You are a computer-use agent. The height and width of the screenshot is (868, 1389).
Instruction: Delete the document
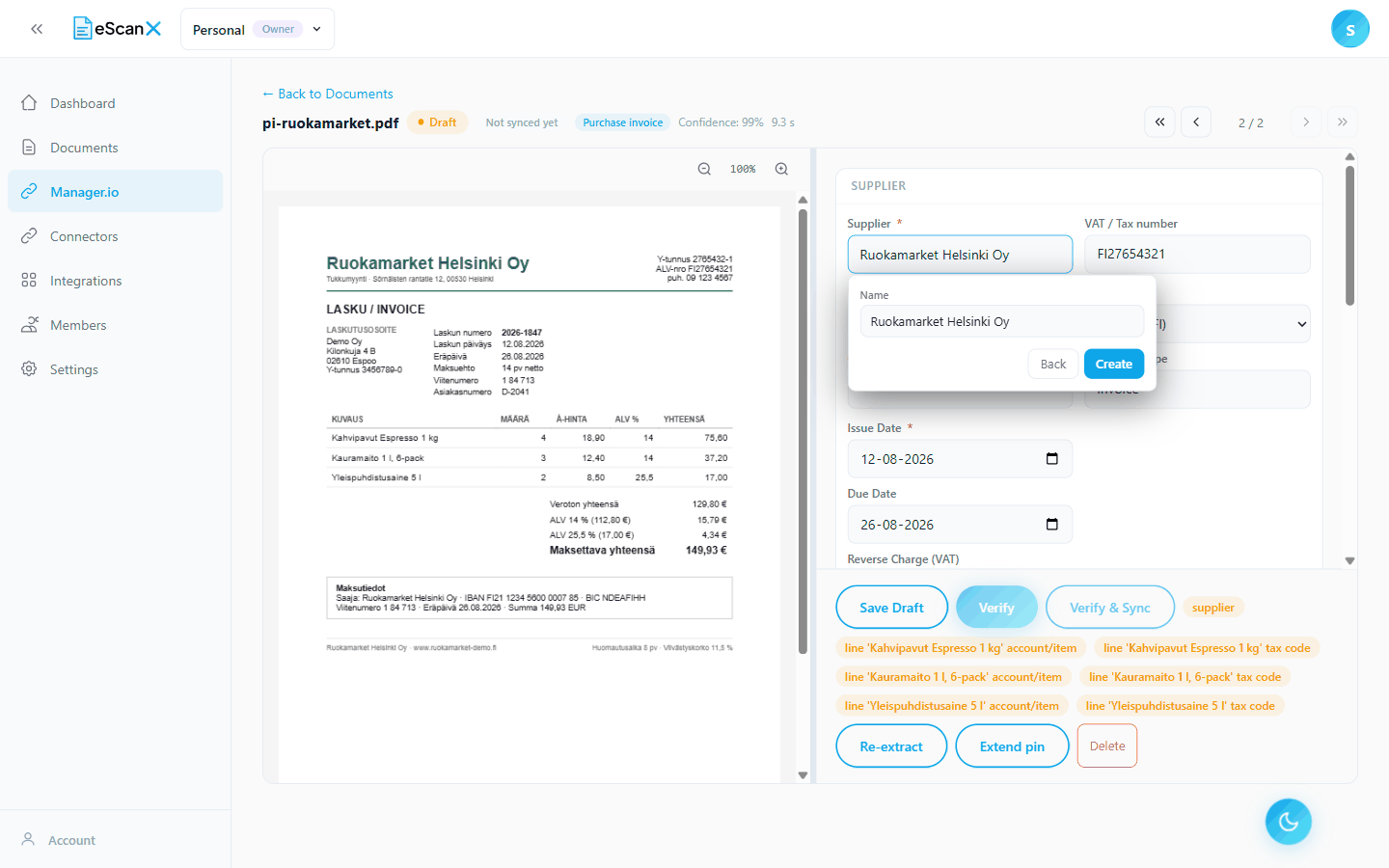[x=1107, y=746]
